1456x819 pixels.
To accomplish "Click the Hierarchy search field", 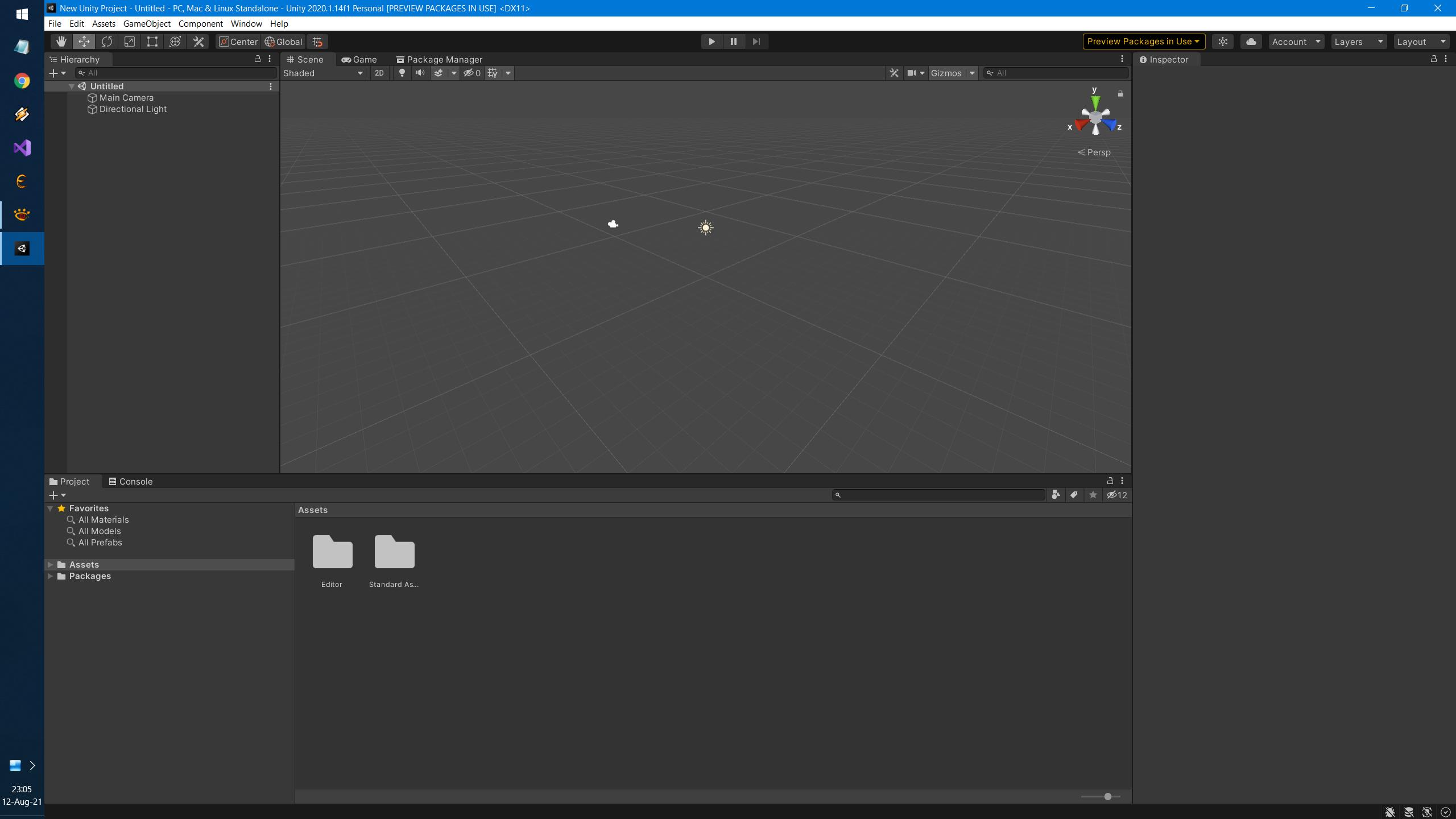I will [x=176, y=73].
